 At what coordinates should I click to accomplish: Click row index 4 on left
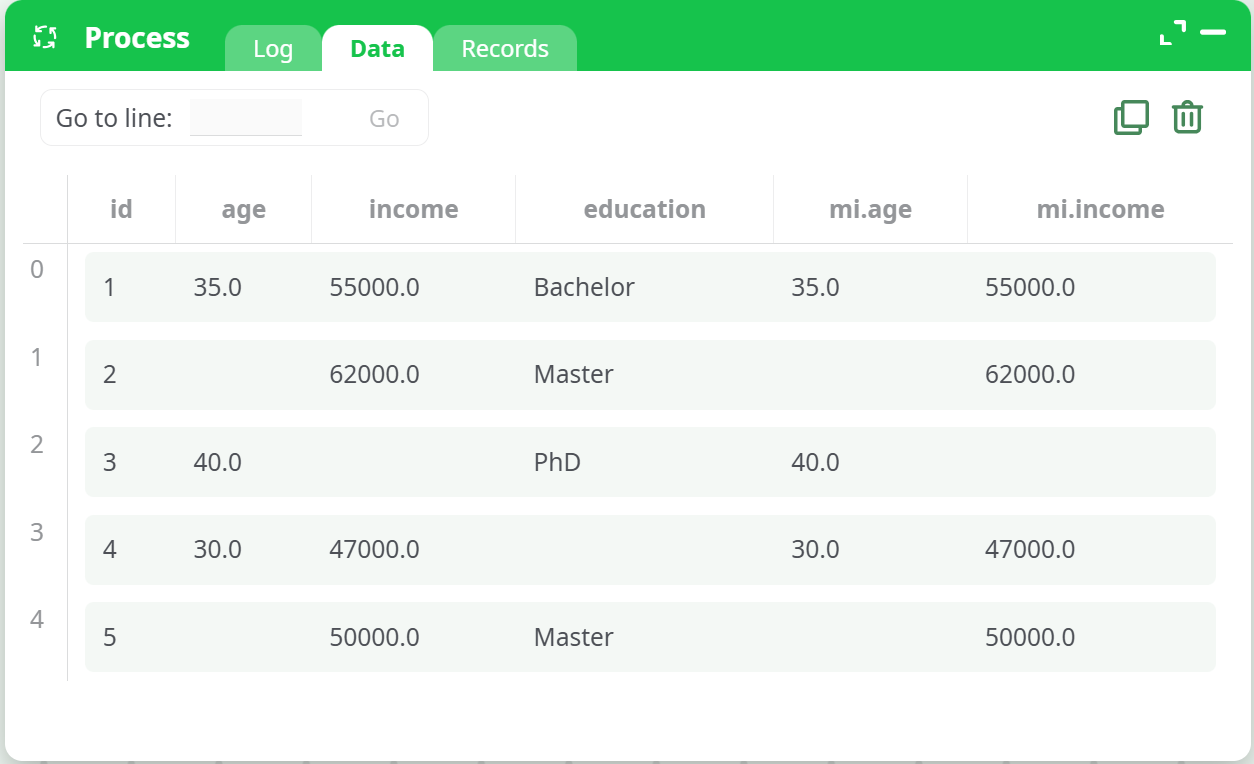37,620
